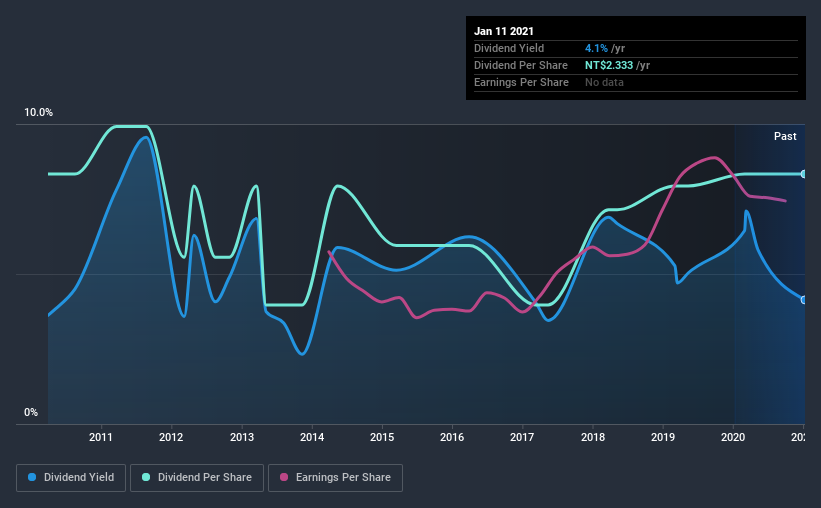This screenshot has width=821, height=508.
Task: Toggle the Dividend Yield legend button
Action: click(x=71, y=478)
